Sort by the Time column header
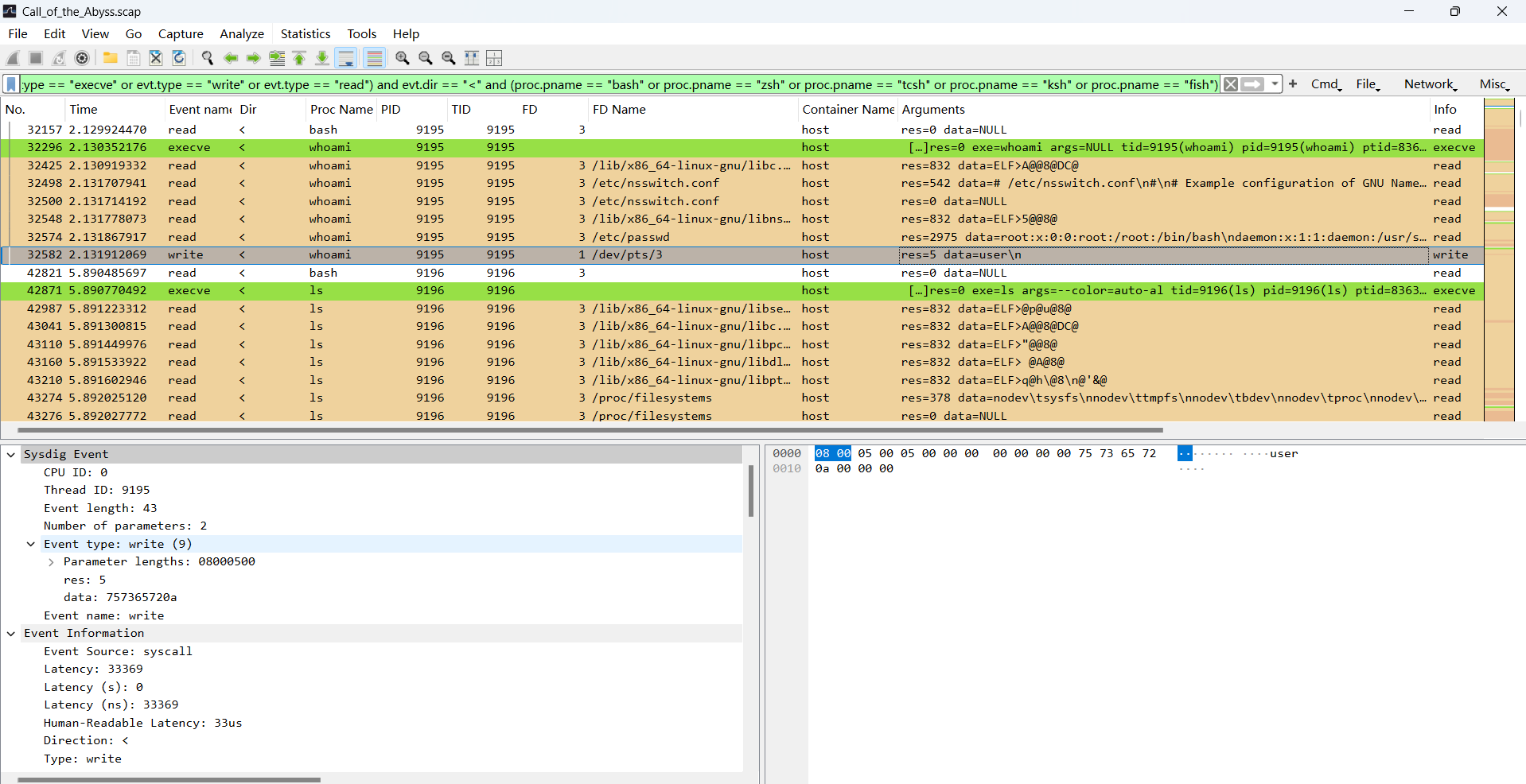The width and height of the screenshot is (1526, 784). pos(115,110)
